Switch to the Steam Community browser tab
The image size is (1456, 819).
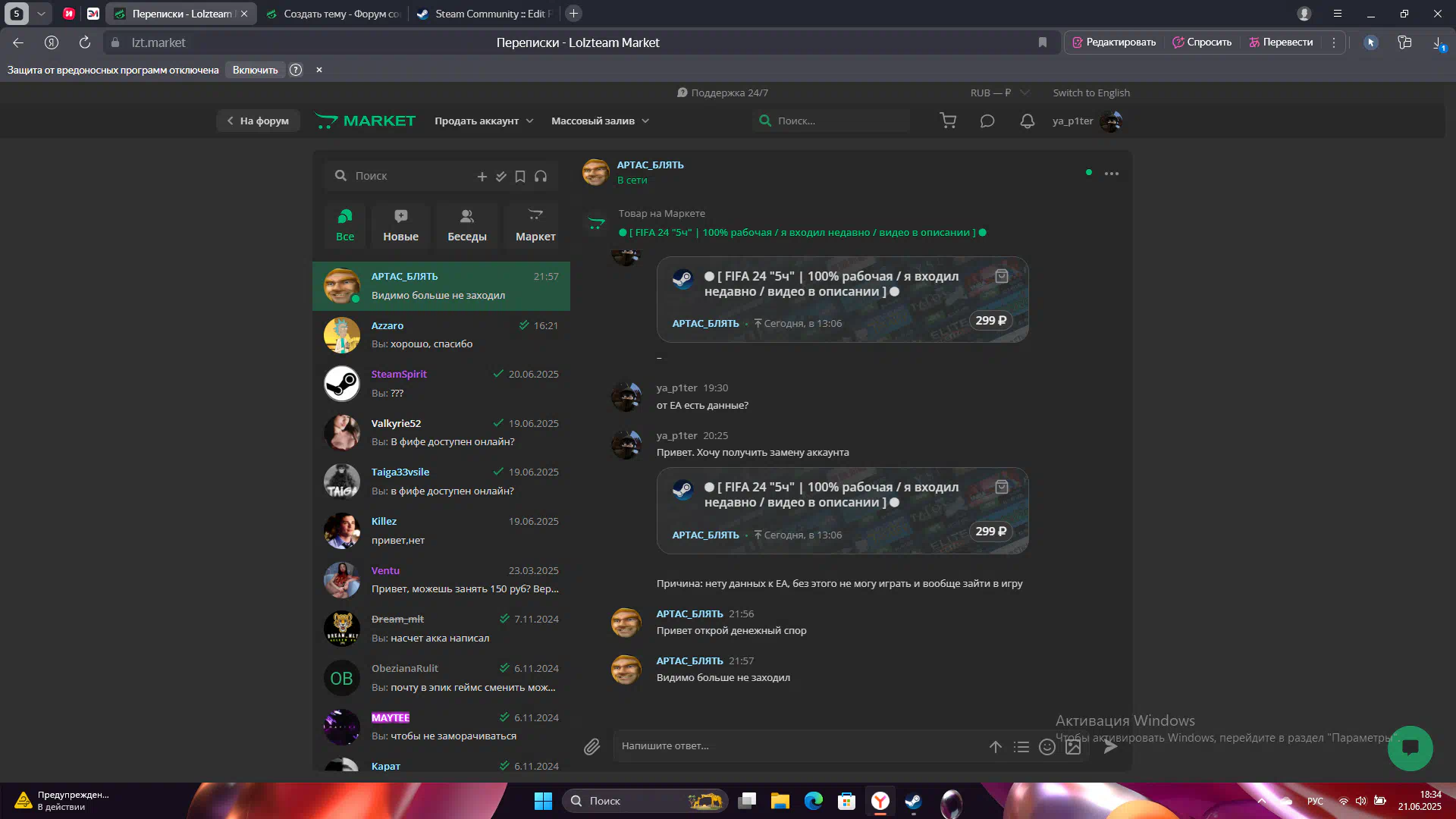coord(485,14)
